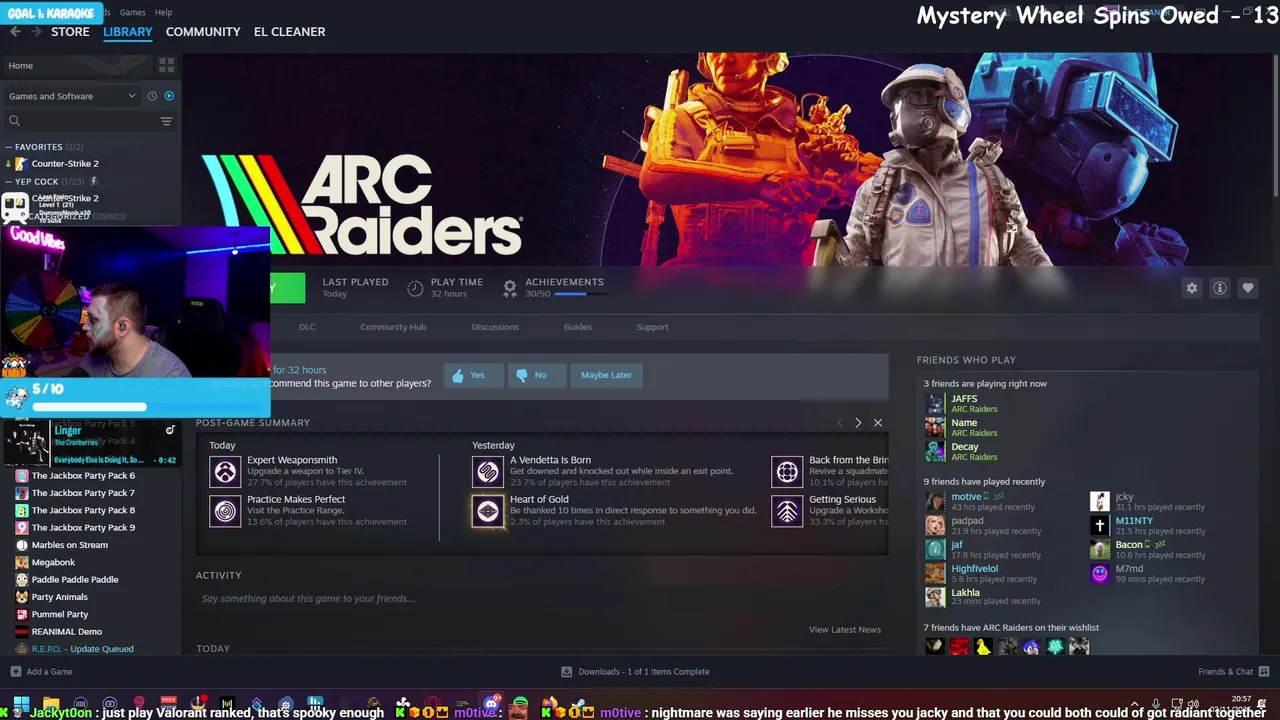Go back with the navigation arrow
This screenshot has width=1280, height=720.
click(15, 32)
